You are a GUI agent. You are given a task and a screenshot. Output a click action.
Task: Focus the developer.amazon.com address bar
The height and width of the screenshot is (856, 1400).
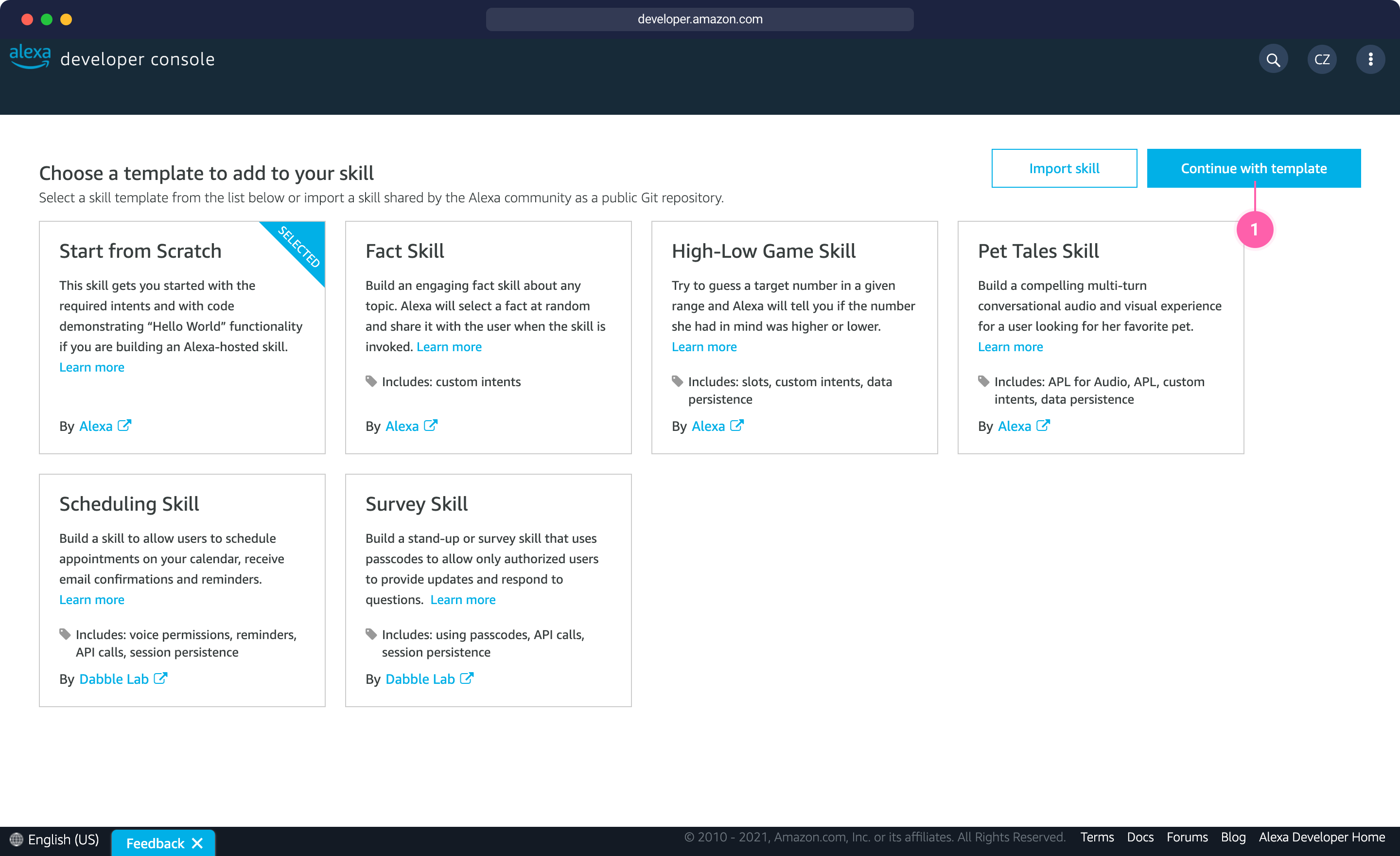pyautogui.click(x=700, y=19)
